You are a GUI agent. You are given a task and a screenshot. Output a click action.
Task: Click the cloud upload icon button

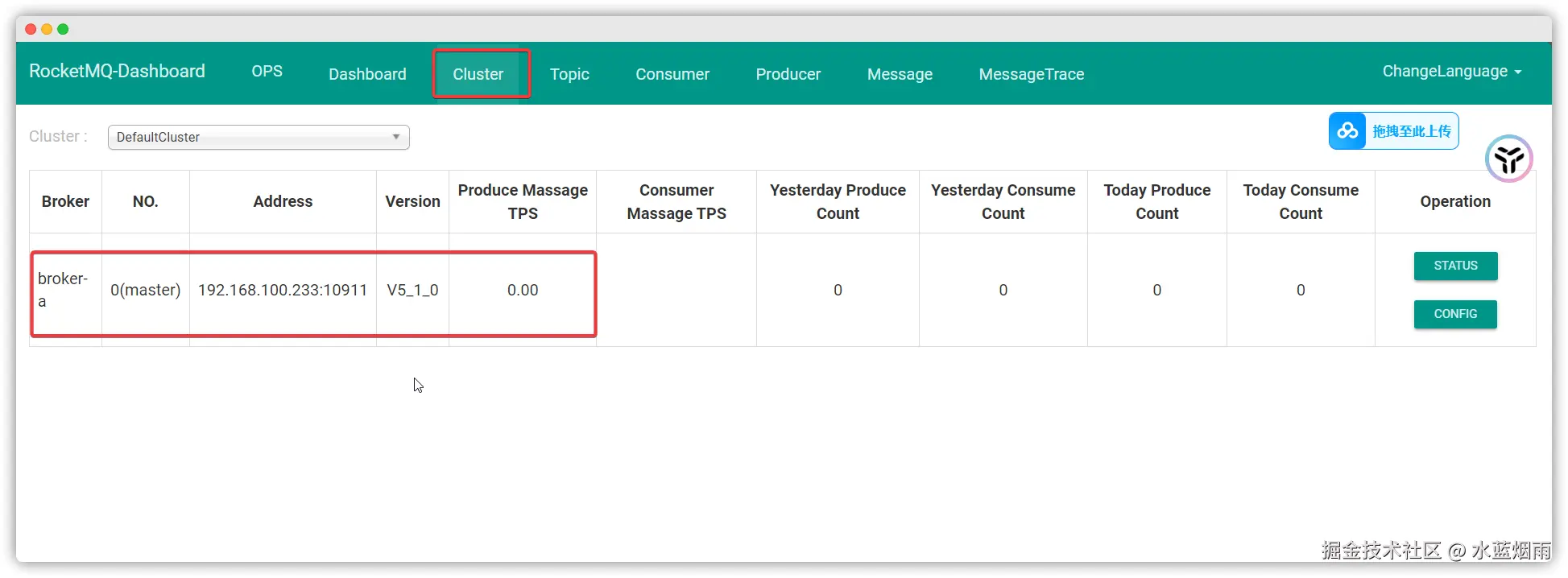click(x=1347, y=130)
